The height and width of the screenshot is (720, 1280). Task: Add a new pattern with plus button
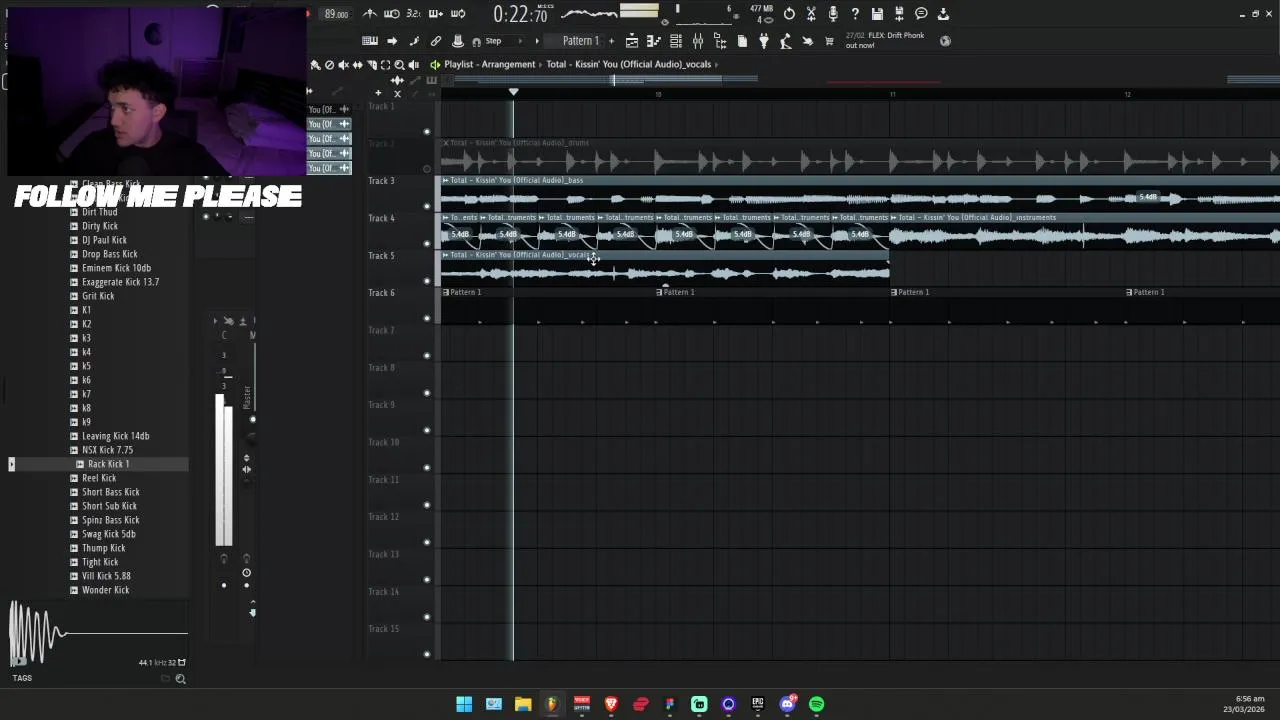click(611, 41)
